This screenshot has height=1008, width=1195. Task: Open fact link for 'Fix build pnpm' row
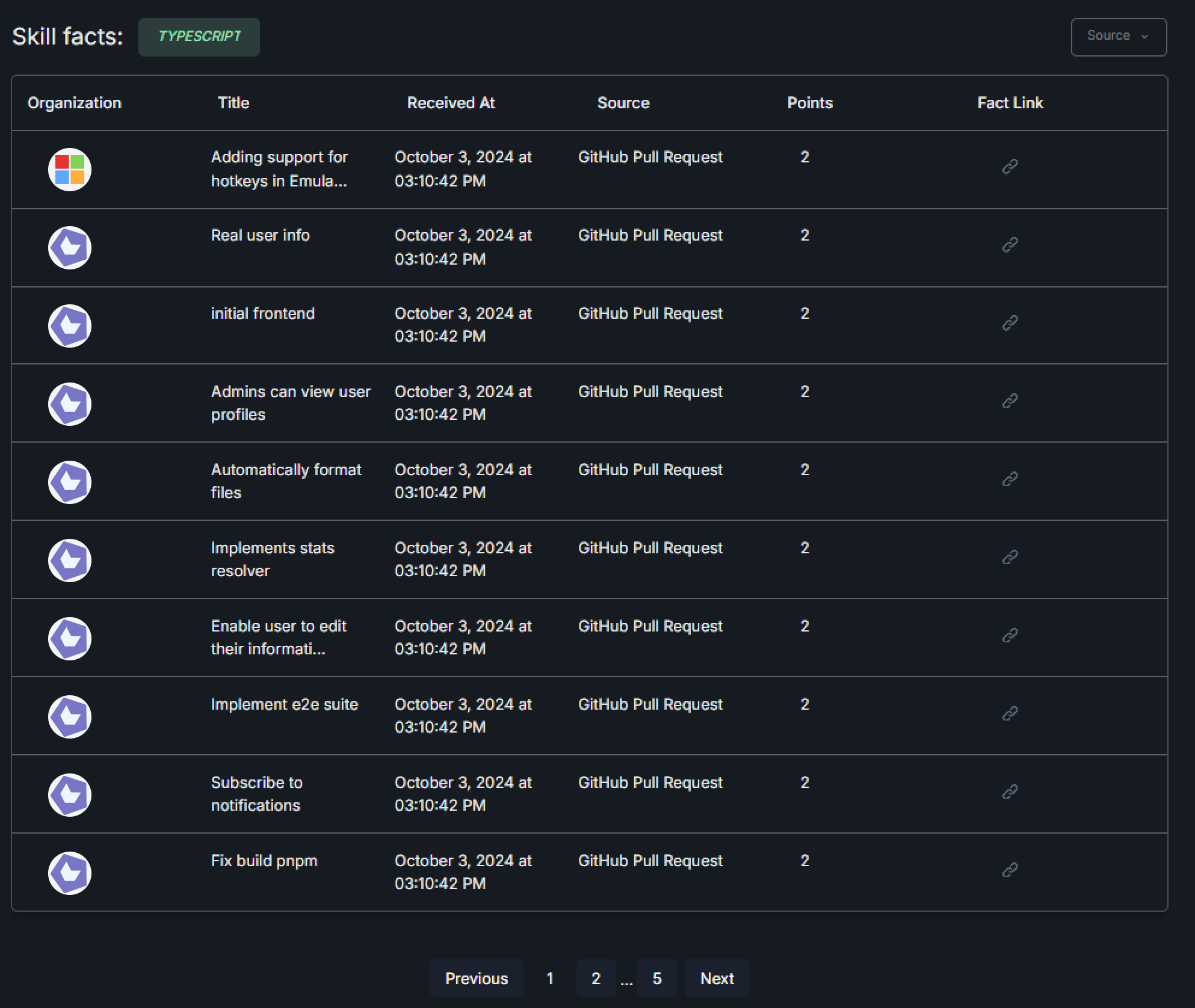1010,870
